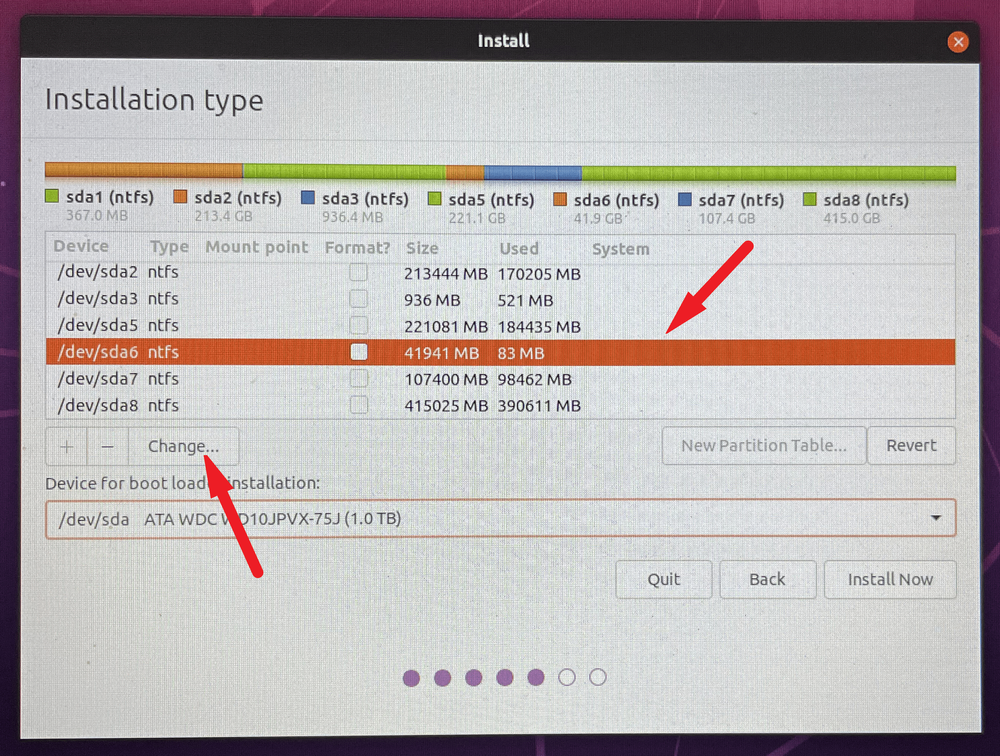Click the plus button to add a partition
The height and width of the screenshot is (756, 1000).
66,446
